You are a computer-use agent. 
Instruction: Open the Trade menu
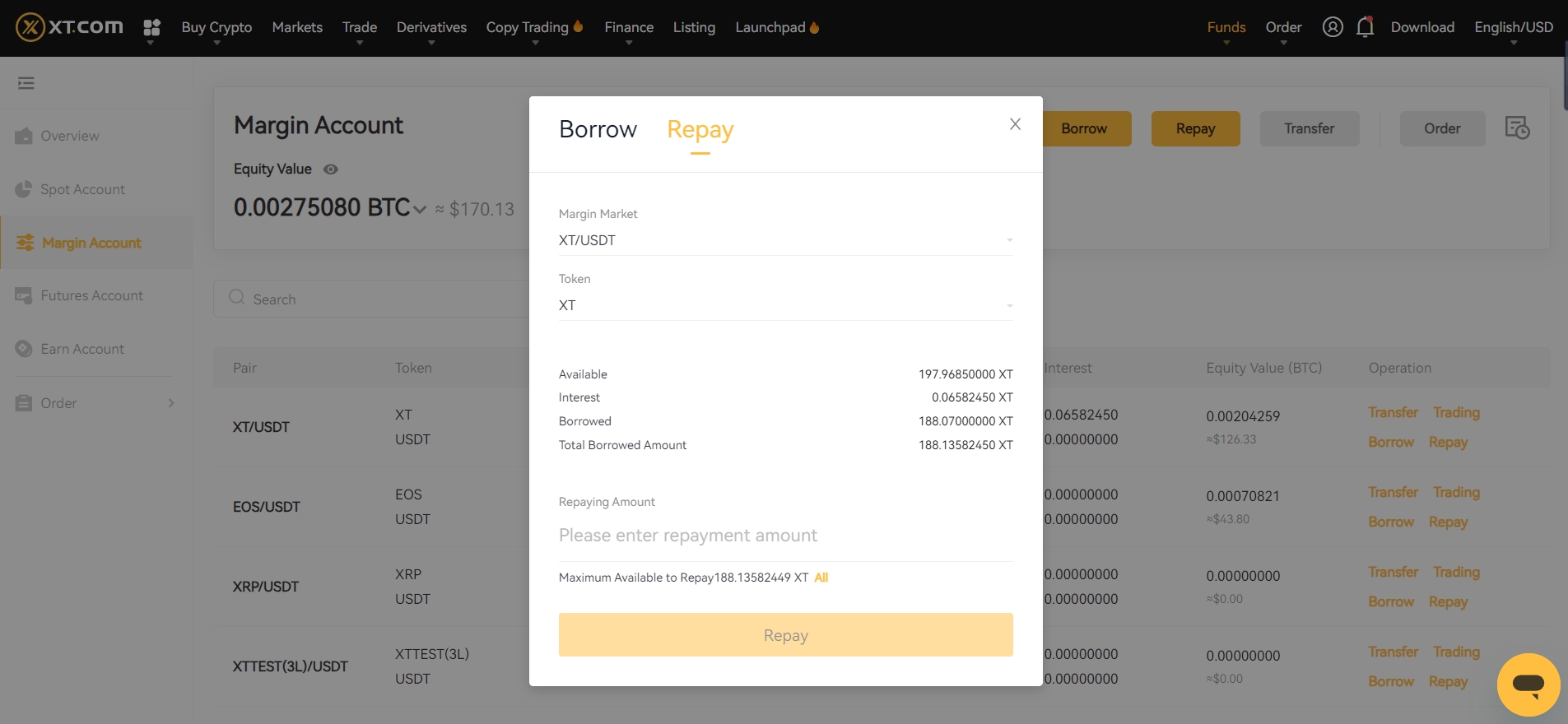click(x=360, y=27)
